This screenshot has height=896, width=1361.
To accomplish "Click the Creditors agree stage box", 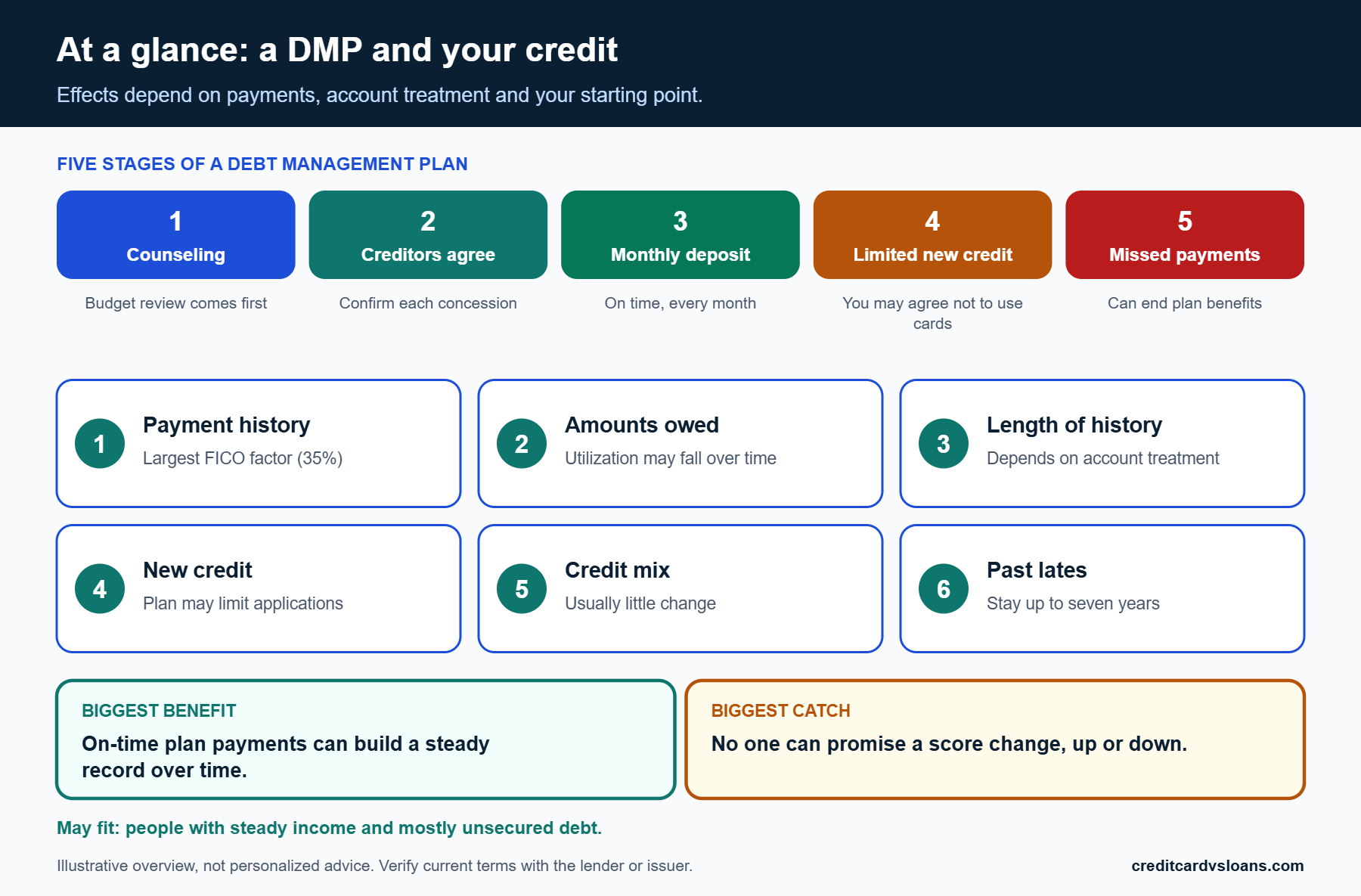I will 428,234.
